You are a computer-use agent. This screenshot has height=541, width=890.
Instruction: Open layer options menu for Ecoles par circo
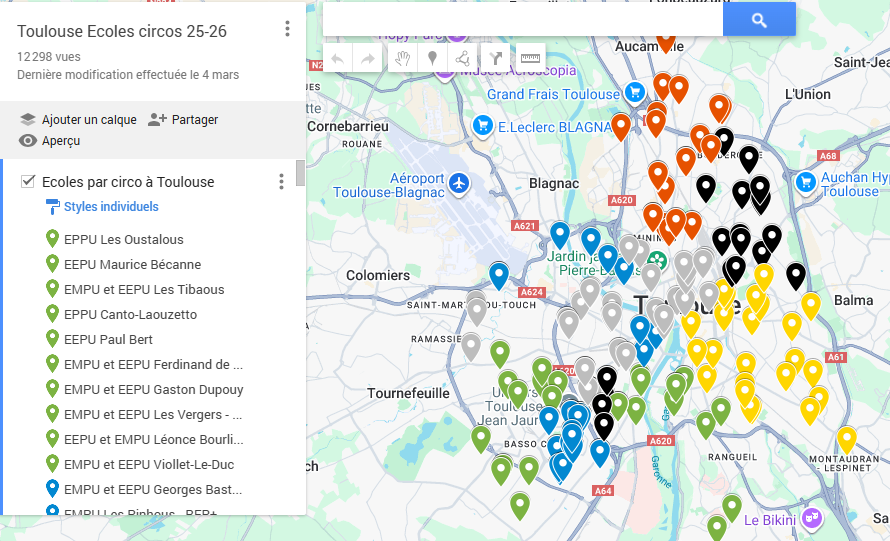tap(281, 182)
